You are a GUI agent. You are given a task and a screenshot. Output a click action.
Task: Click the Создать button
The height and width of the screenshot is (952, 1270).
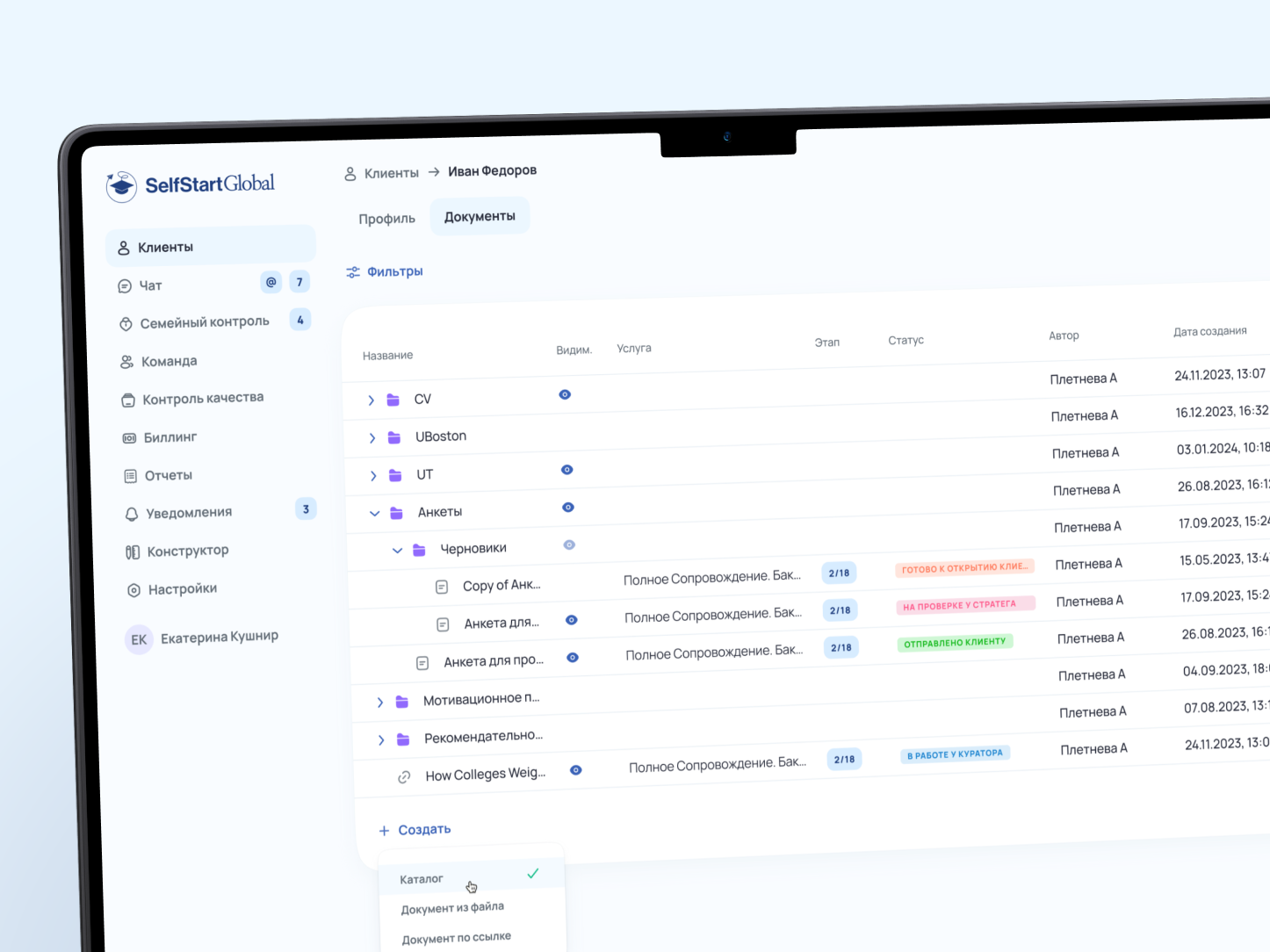415,830
